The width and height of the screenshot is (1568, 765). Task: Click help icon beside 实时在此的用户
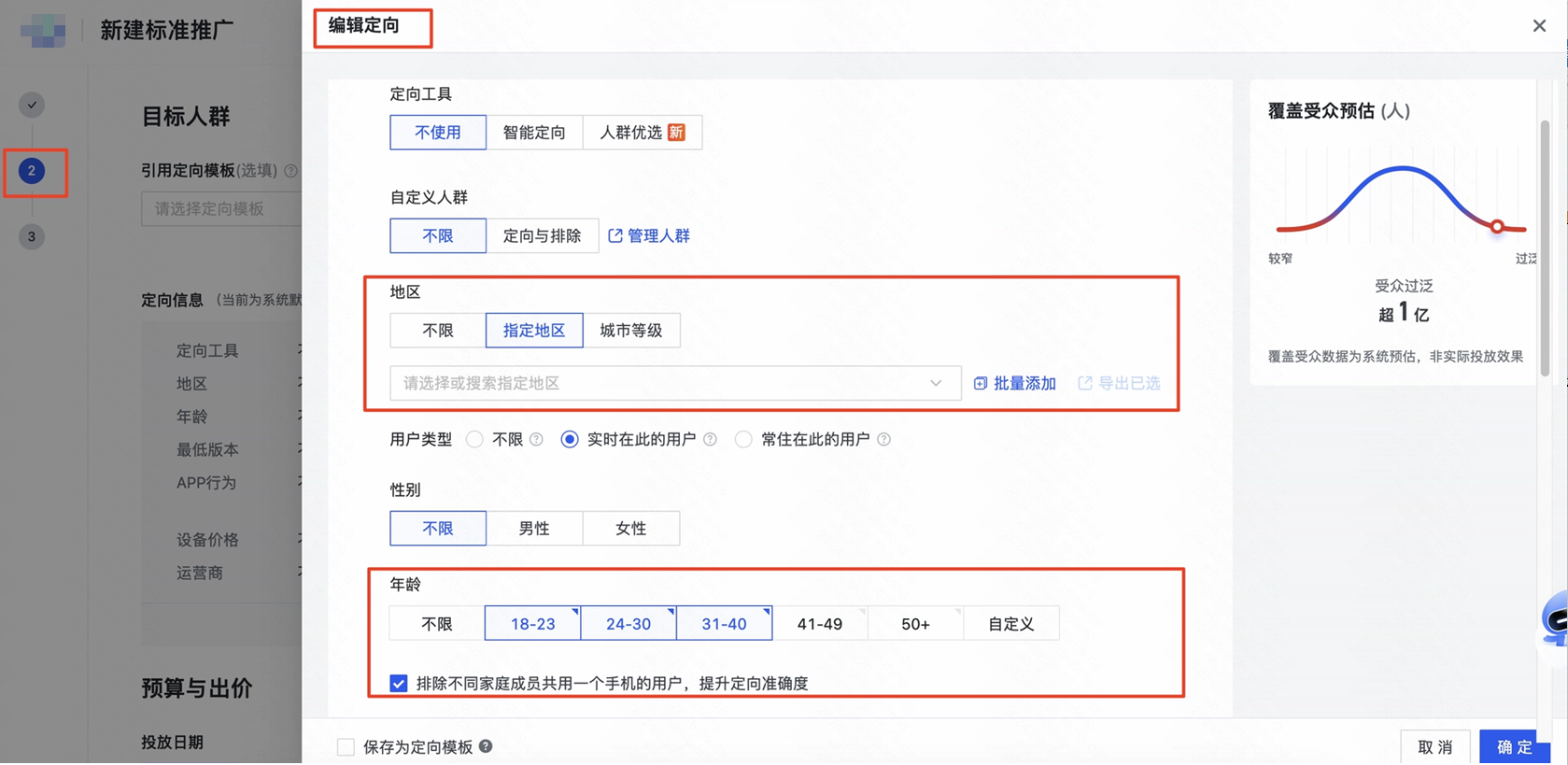click(710, 440)
